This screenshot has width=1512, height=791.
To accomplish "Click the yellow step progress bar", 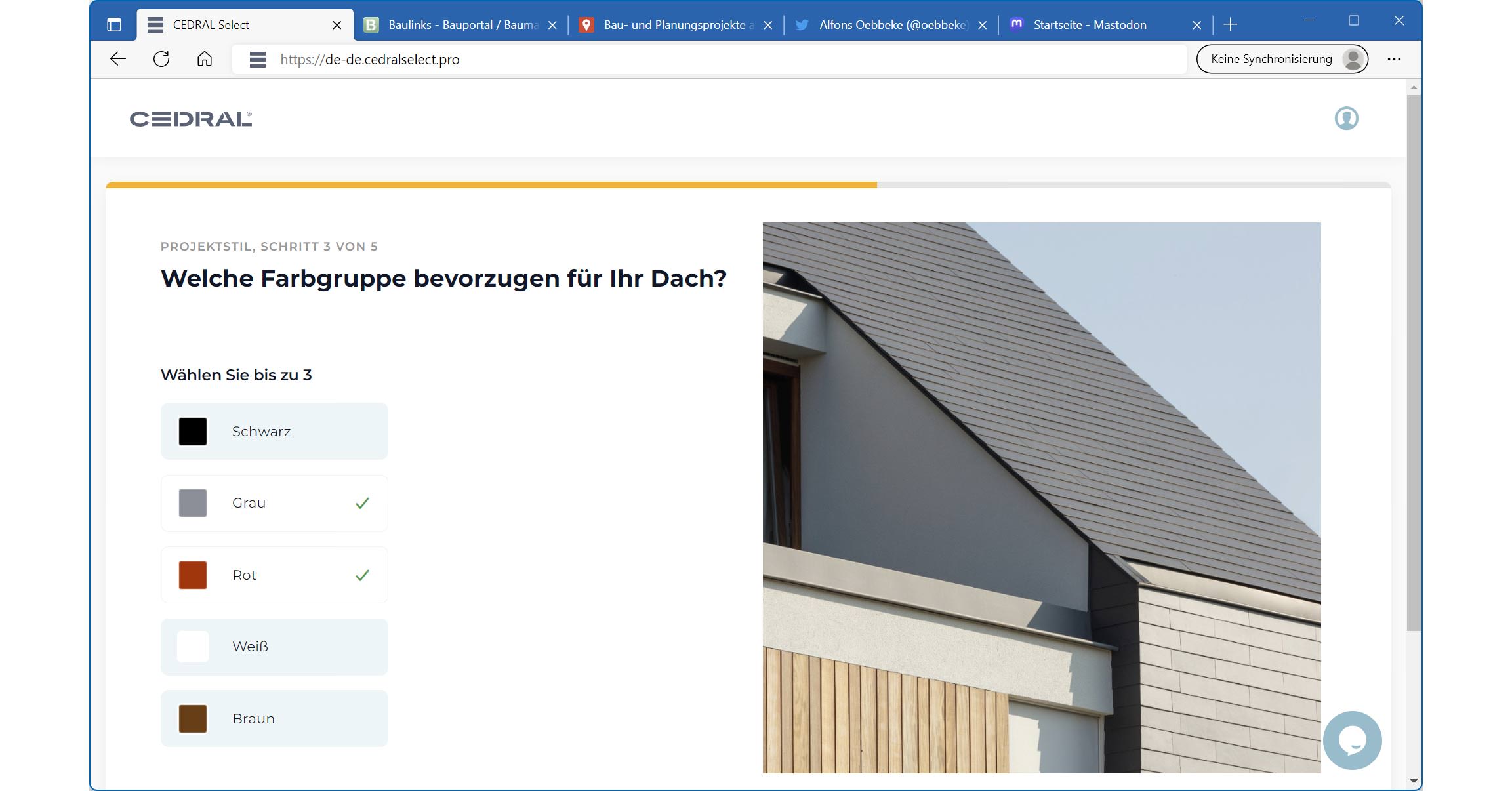I will coord(491,185).
